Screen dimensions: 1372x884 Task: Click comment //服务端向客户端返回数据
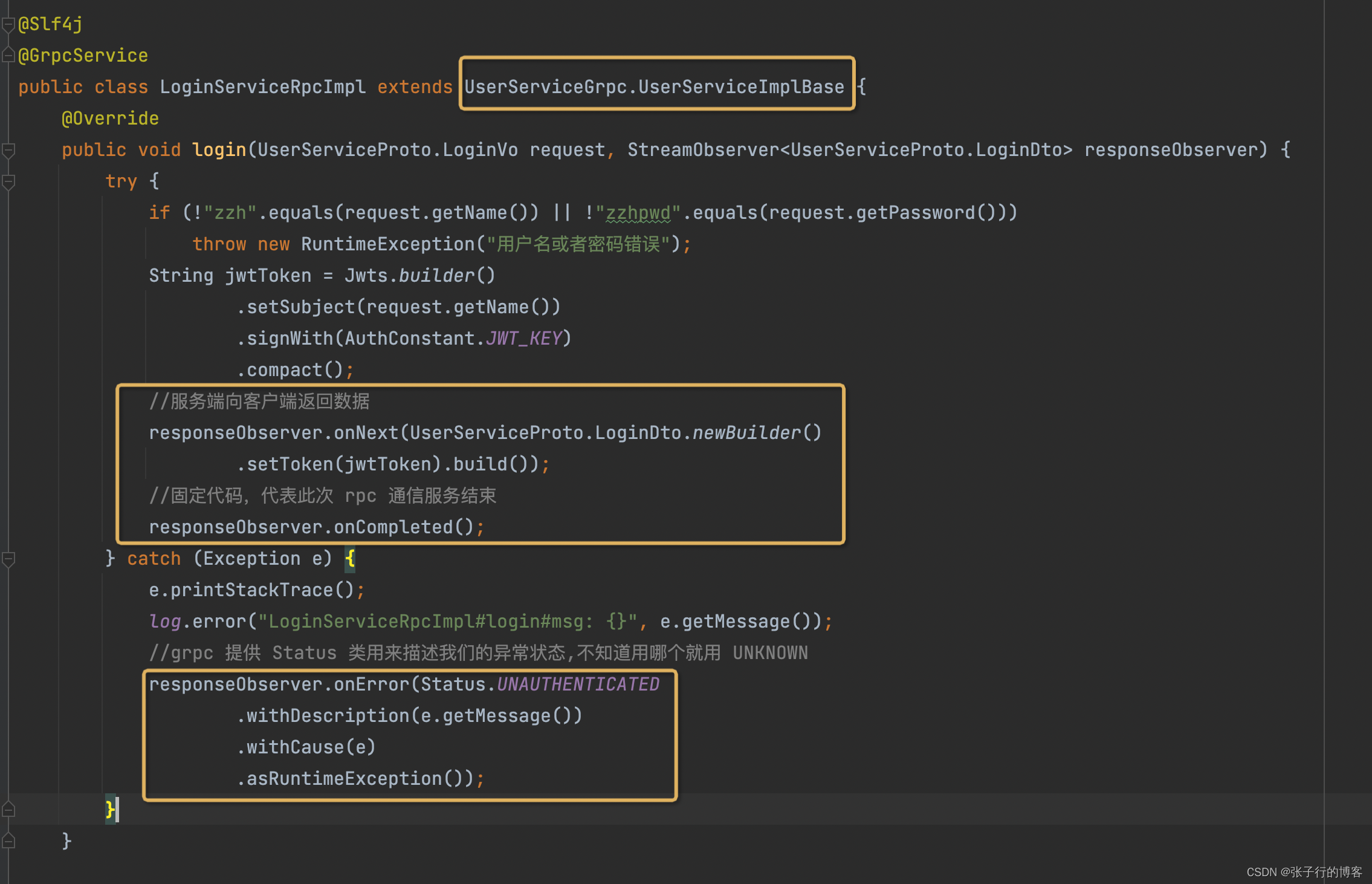259,401
